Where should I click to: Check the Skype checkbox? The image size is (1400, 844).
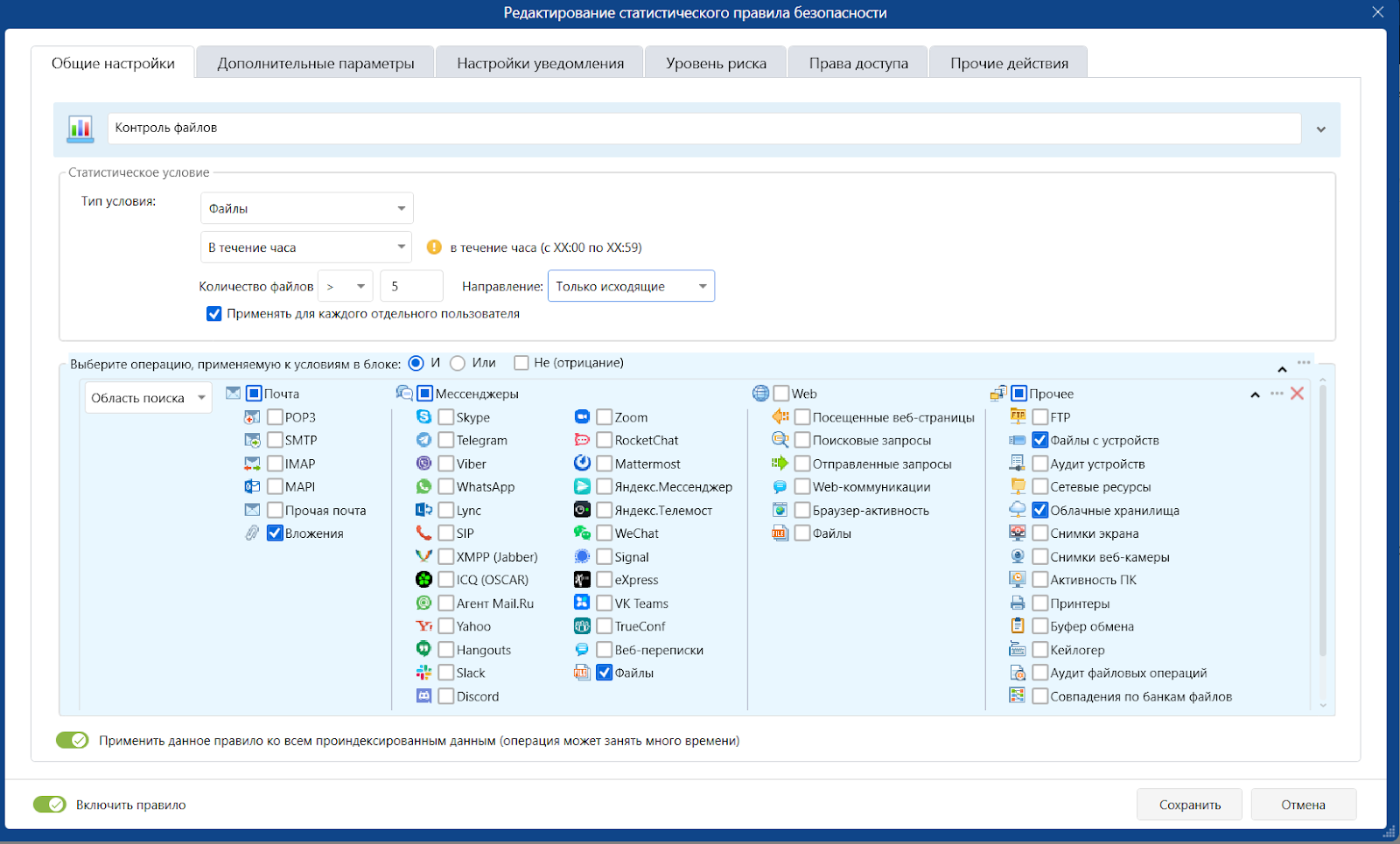(446, 417)
